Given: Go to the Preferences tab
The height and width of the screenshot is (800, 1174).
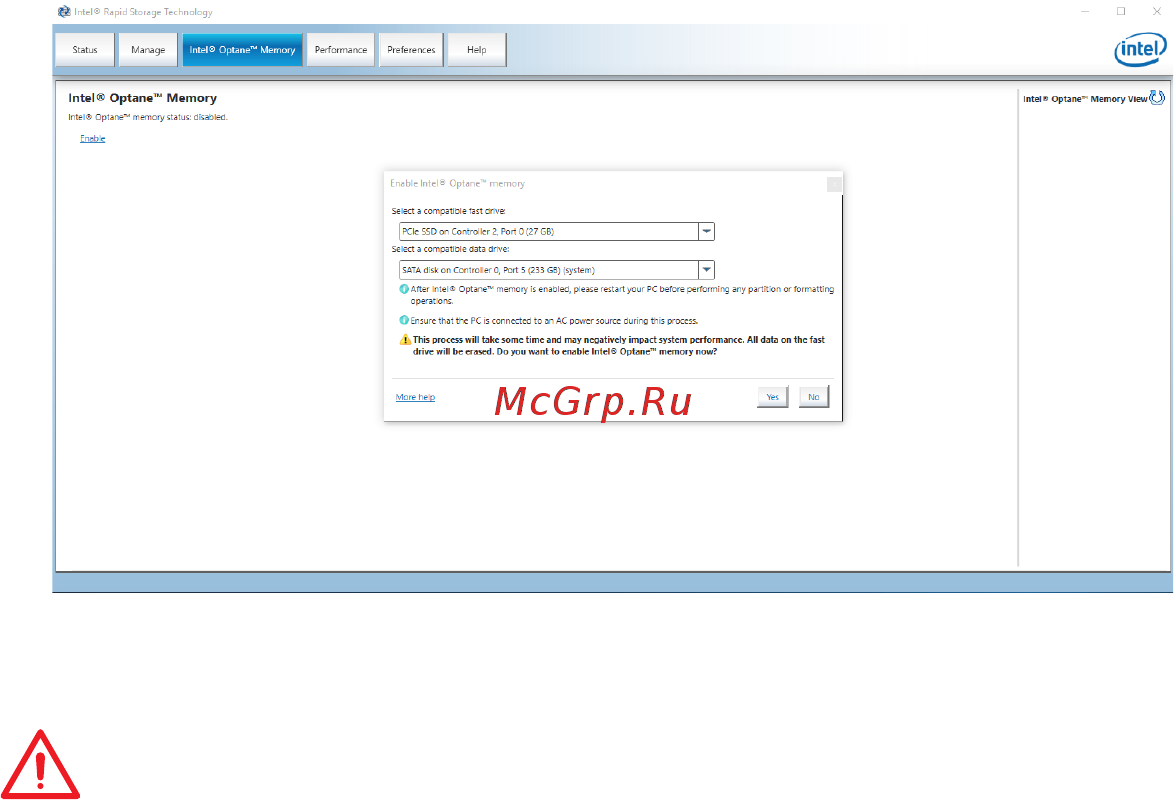Looking at the screenshot, I should (x=411, y=49).
